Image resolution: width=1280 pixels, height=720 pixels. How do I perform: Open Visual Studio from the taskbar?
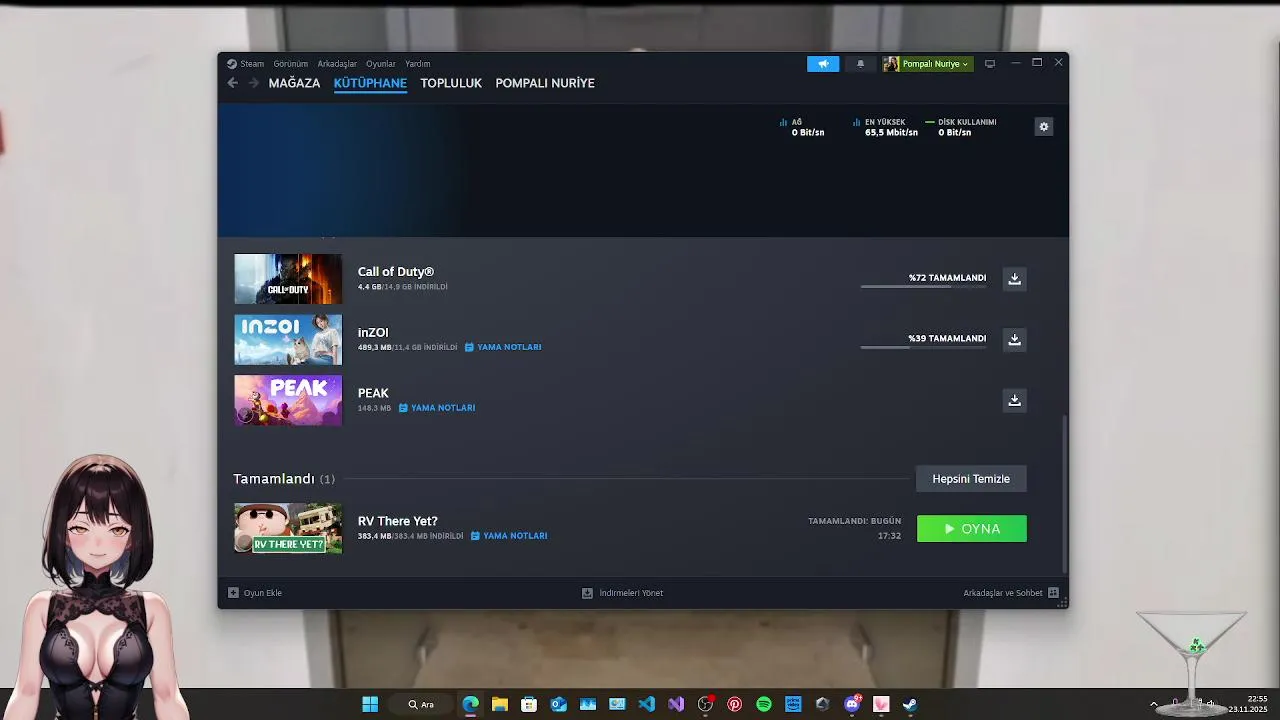[676, 704]
